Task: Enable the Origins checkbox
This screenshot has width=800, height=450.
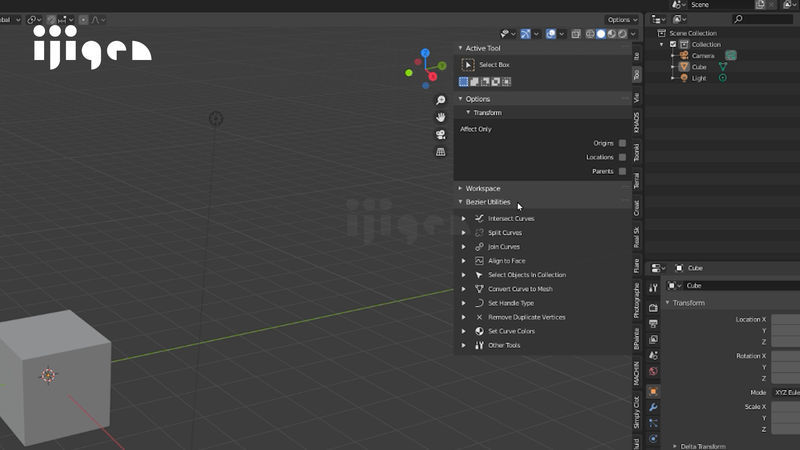Action: (622, 143)
